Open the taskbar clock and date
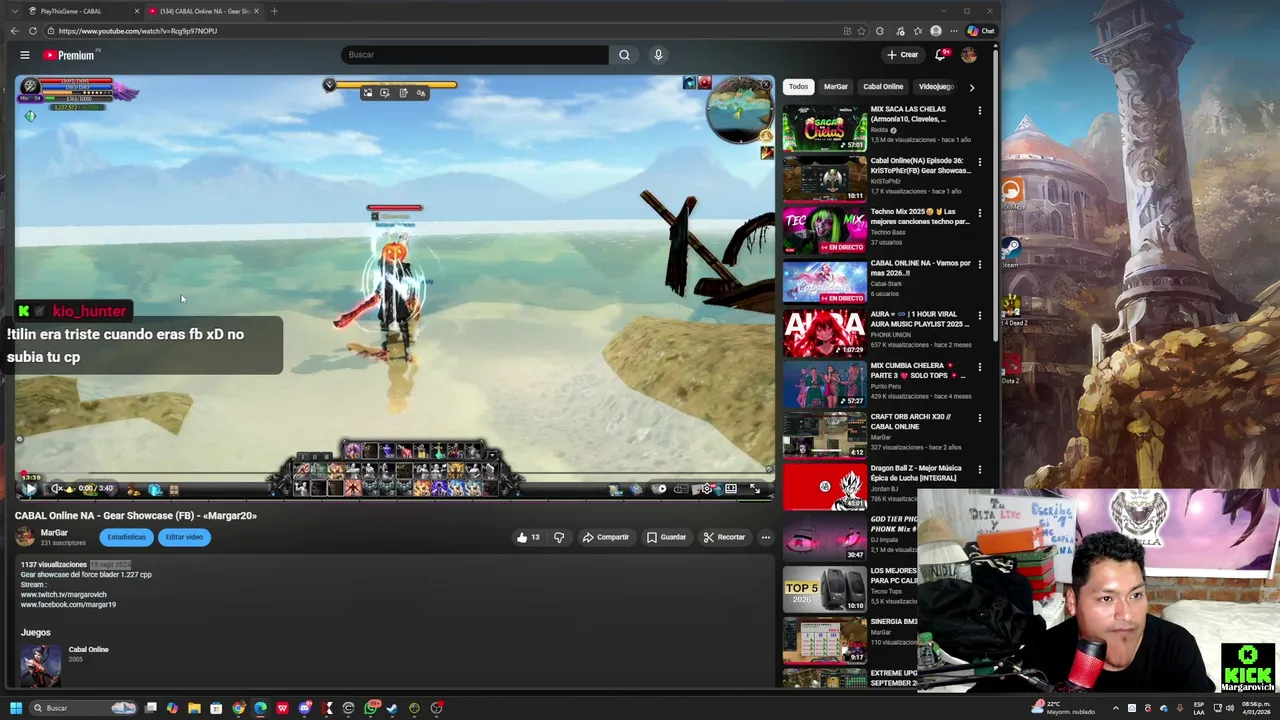Image resolution: width=1280 pixels, height=720 pixels. pos(1257,708)
